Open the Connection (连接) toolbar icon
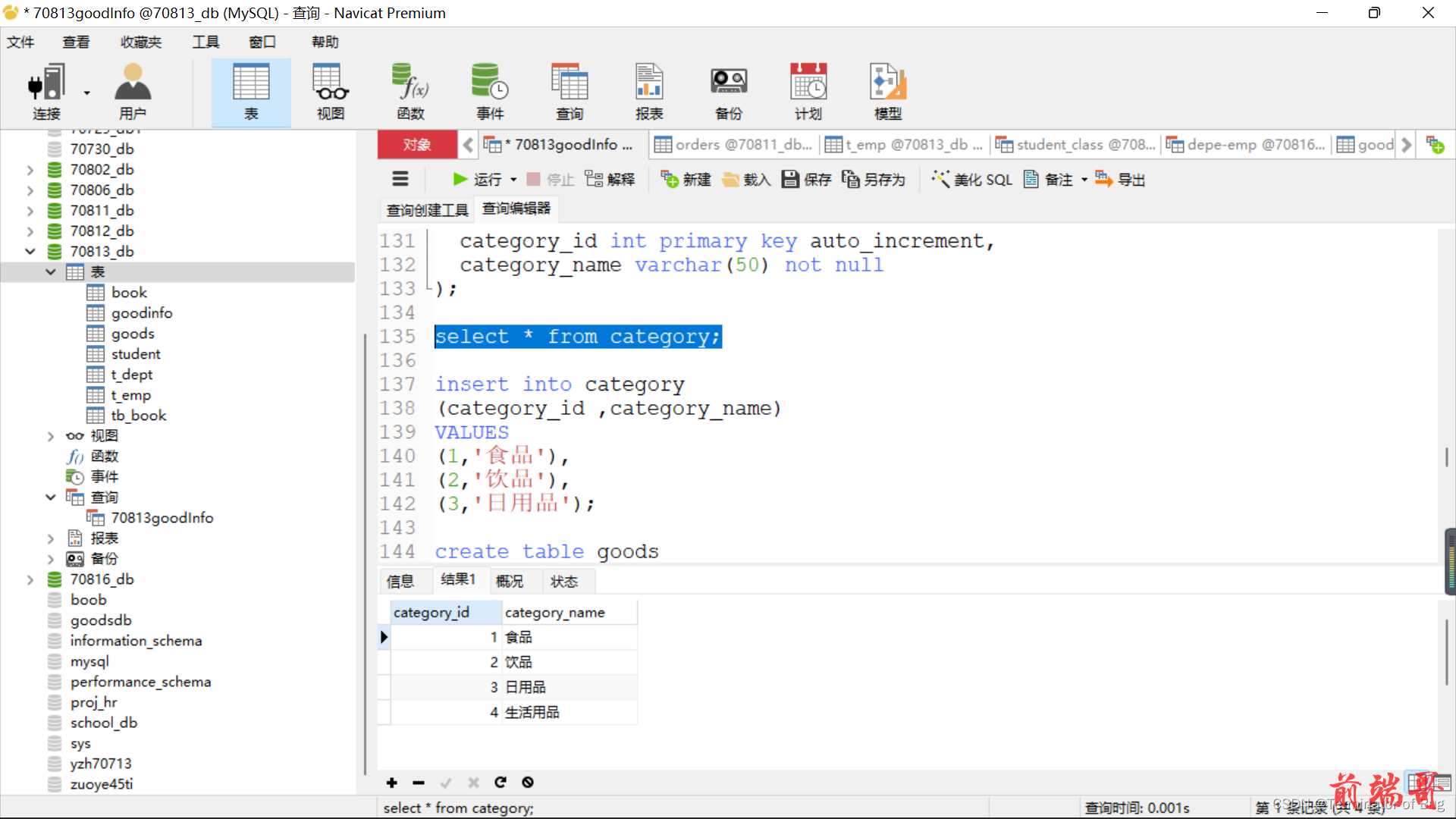Viewport: 1456px width, 819px height. 45,92
